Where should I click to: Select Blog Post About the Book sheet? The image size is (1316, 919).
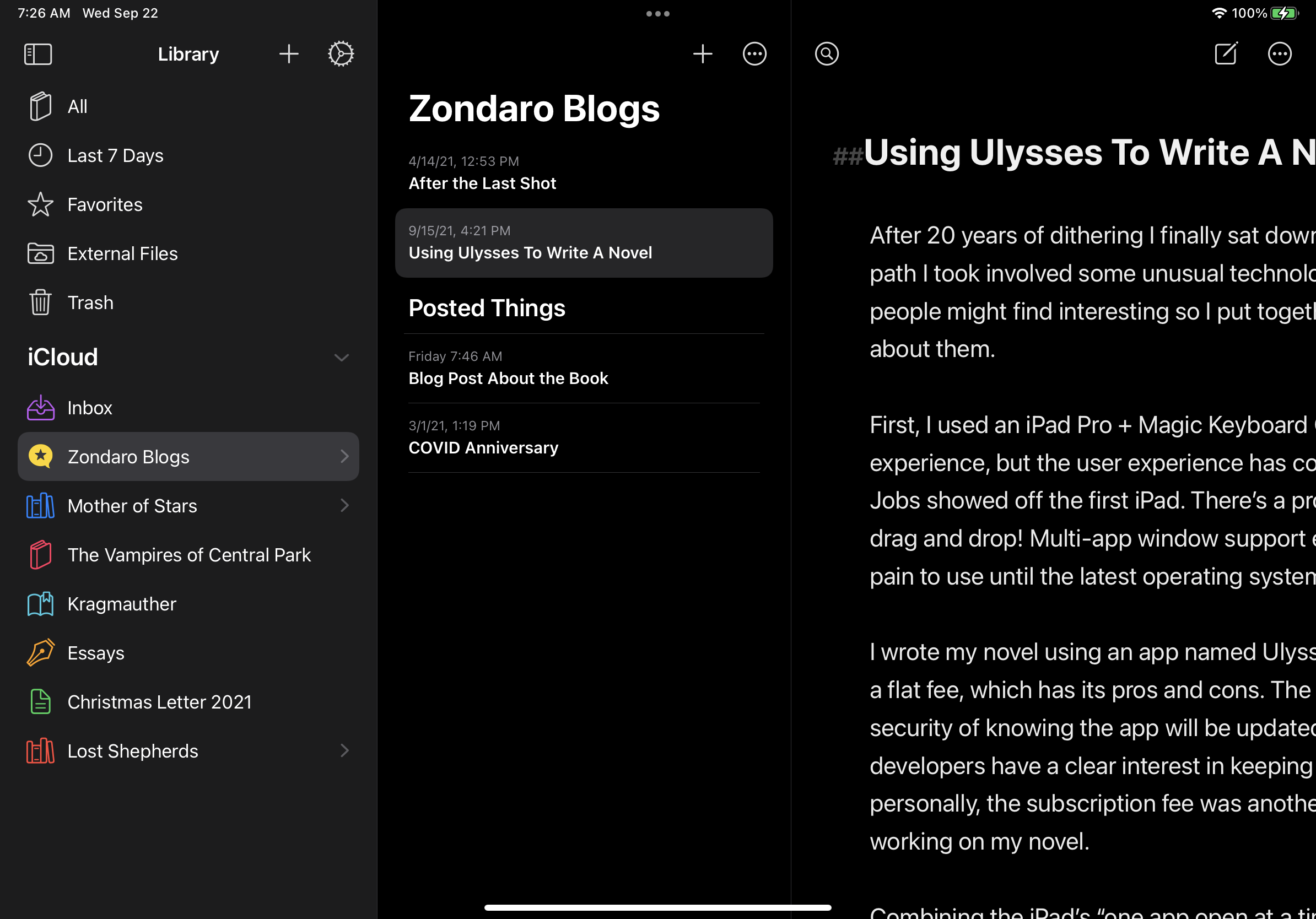click(508, 378)
